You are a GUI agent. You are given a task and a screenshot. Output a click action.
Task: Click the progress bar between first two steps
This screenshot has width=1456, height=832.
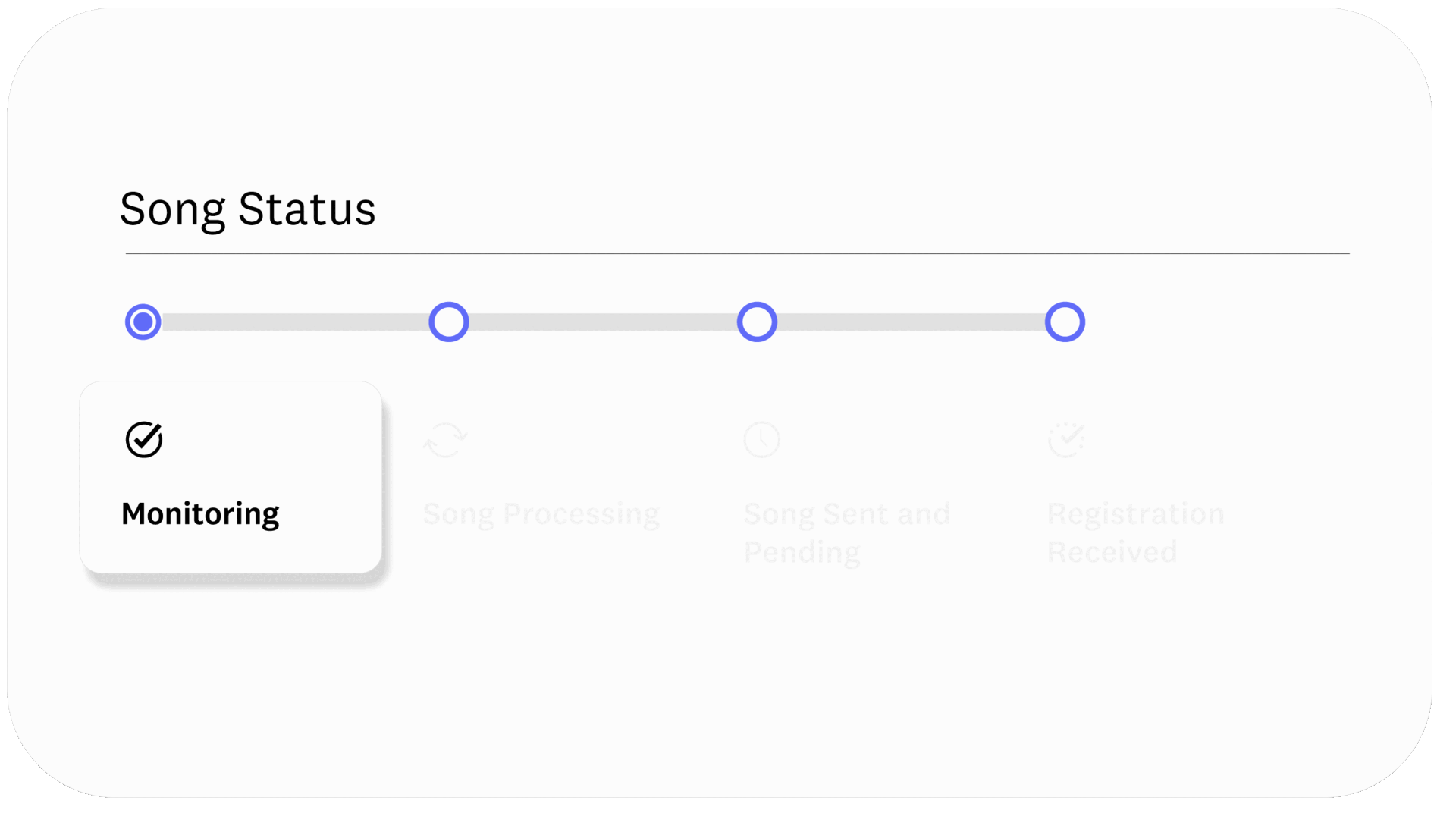(x=296, y=321)
